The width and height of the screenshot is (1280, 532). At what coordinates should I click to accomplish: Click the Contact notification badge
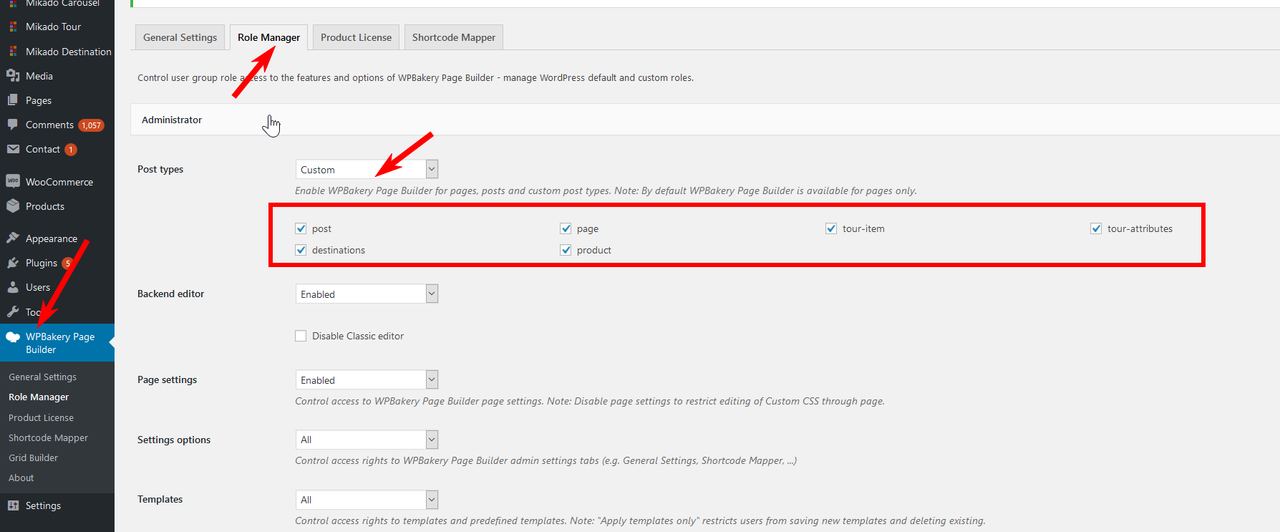pyautogui.click(x=71, y=149)
